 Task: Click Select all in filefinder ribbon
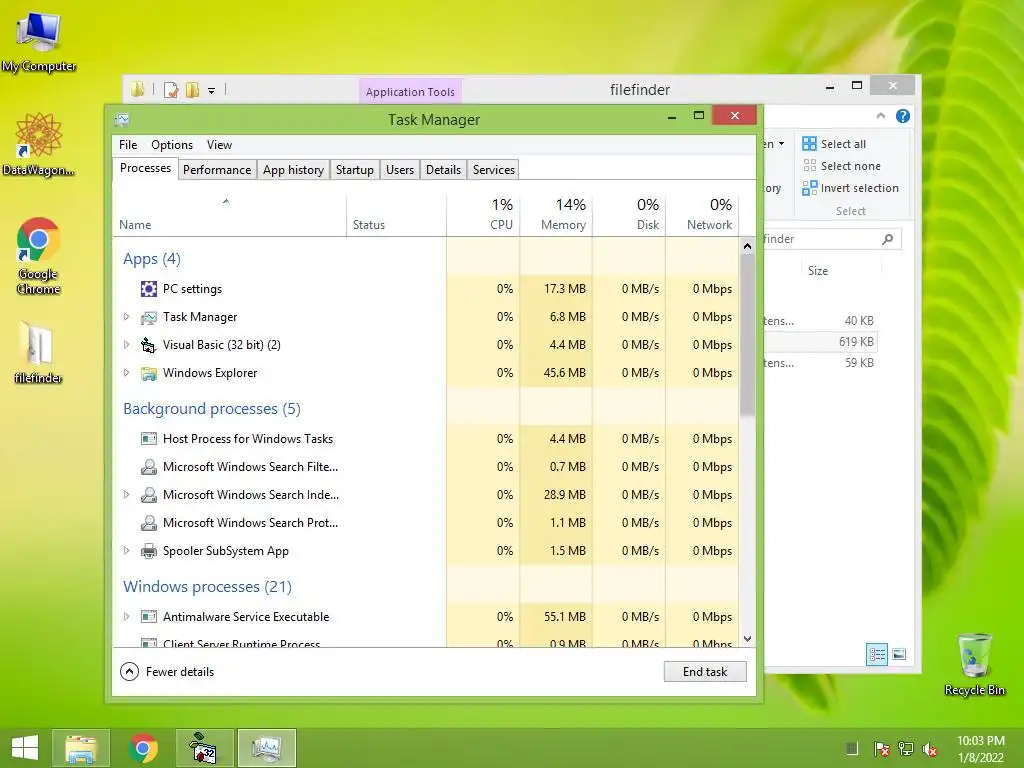835,144
